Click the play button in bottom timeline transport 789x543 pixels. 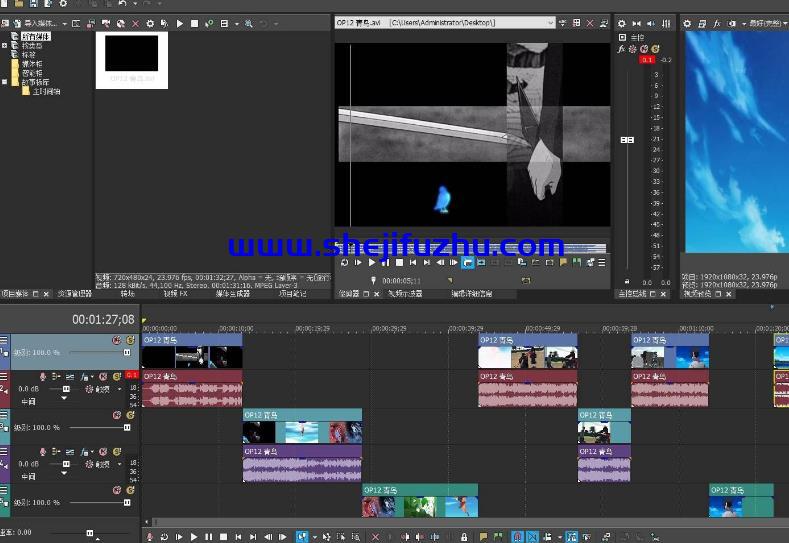(194, 537)
